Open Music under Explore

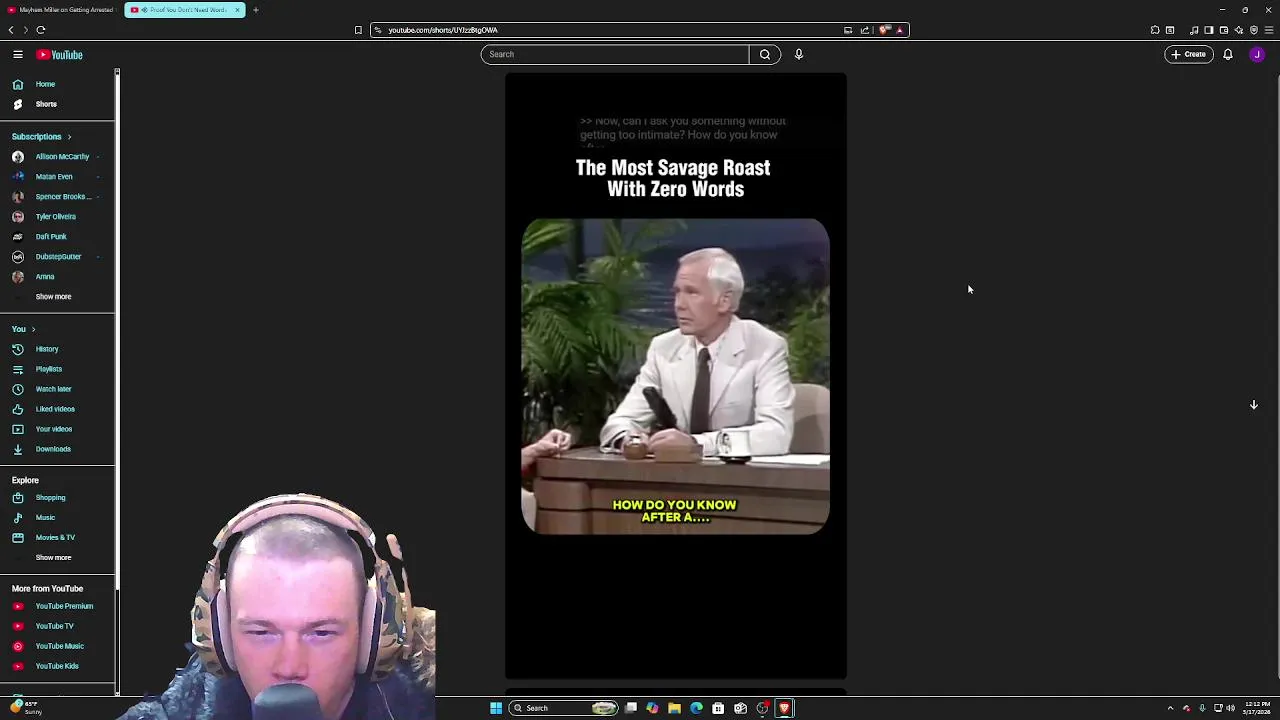[x=57, y=518]
